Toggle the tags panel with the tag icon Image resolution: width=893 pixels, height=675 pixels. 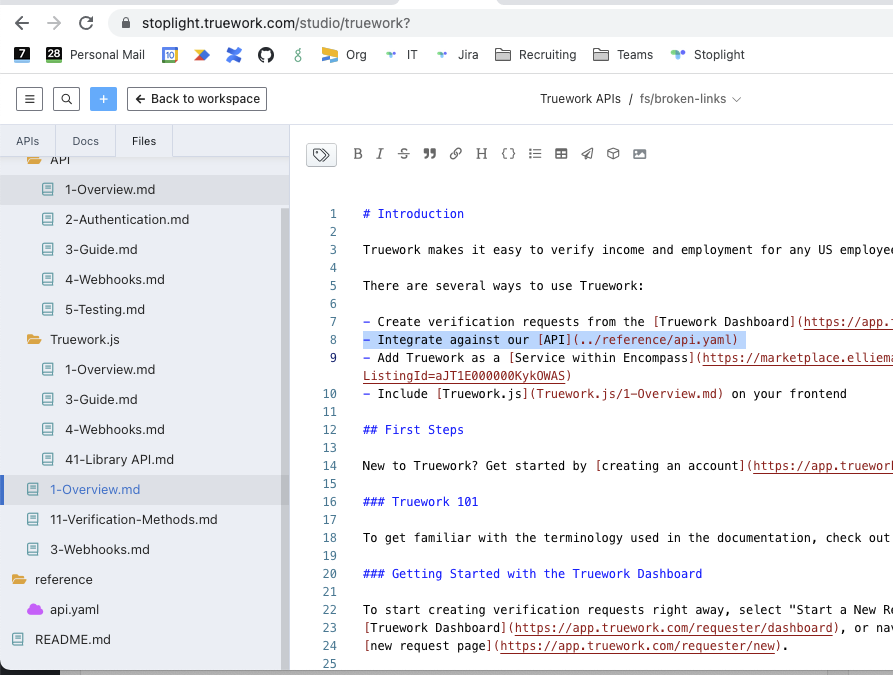[x=321, y=153]
